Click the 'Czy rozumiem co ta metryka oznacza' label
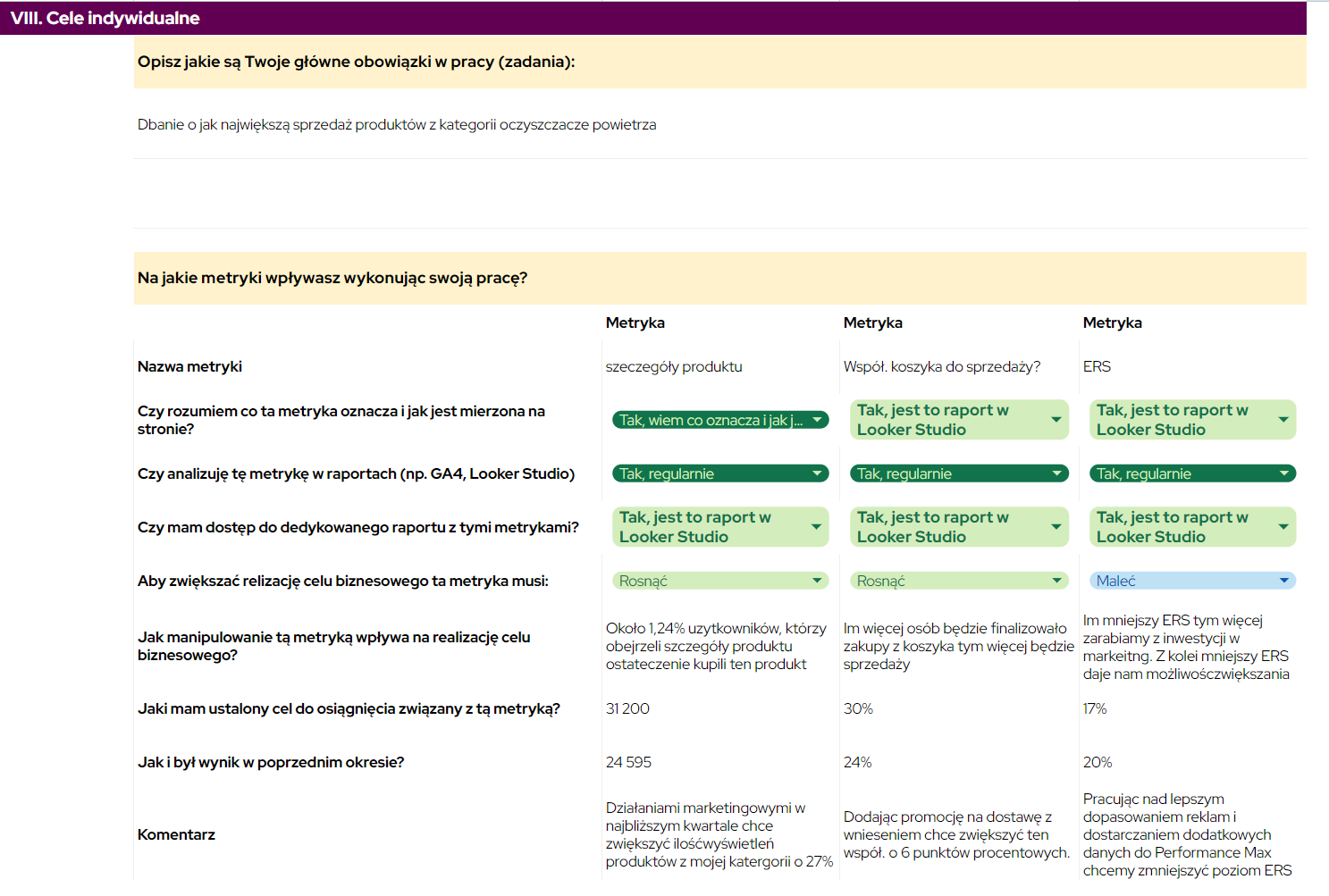Viewport: 1329px width, 896px height. pyautogui.click(x=341, y=420)
